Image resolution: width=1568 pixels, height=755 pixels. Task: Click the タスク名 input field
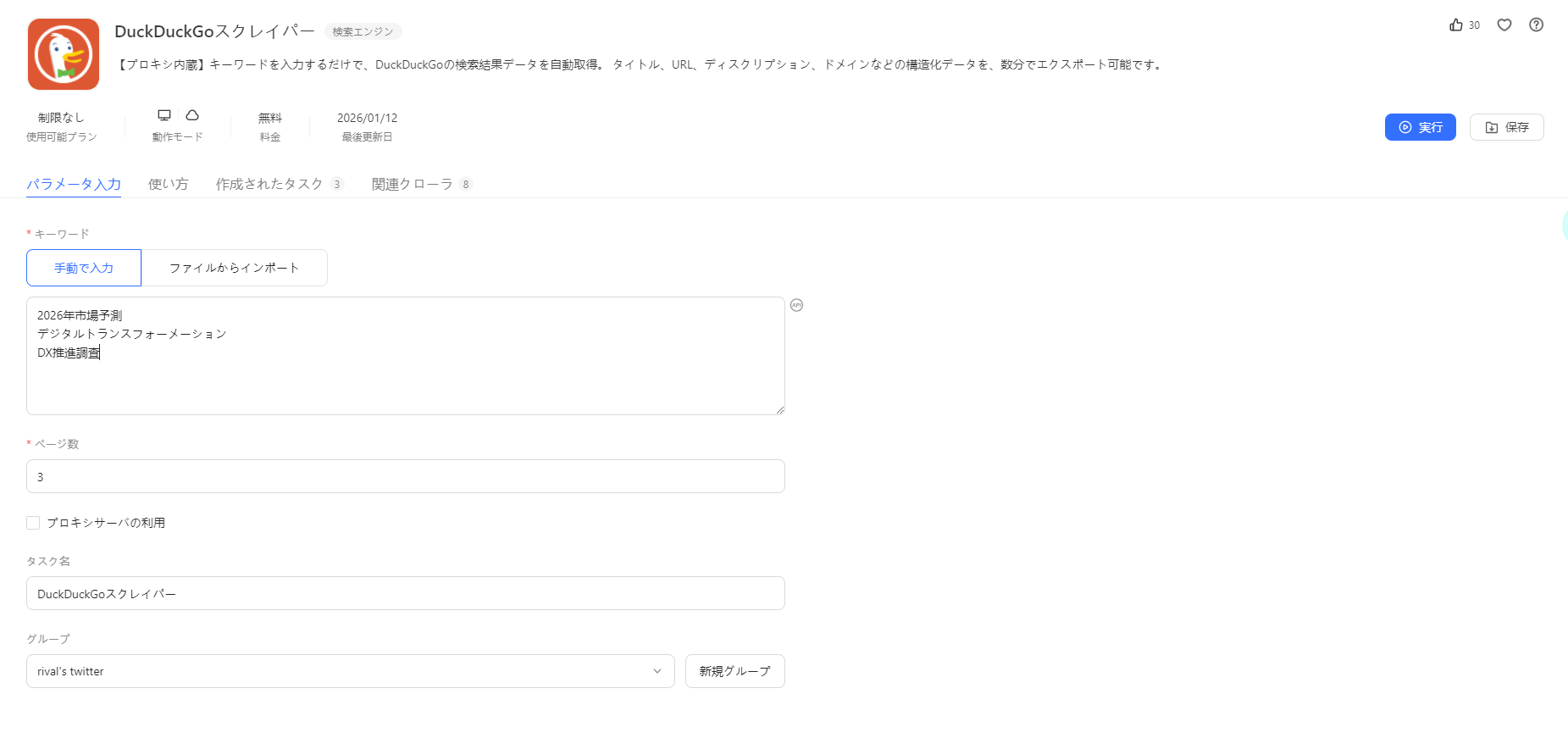(406, 593)
